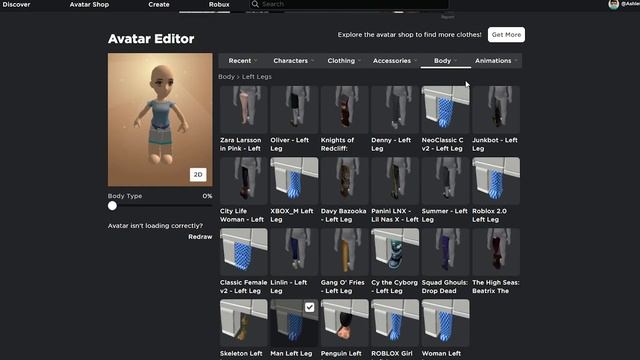640x360 pixels.
Task: Select Zara Larsson in Pink left leg thumbnail
Action: coord(244,109)
